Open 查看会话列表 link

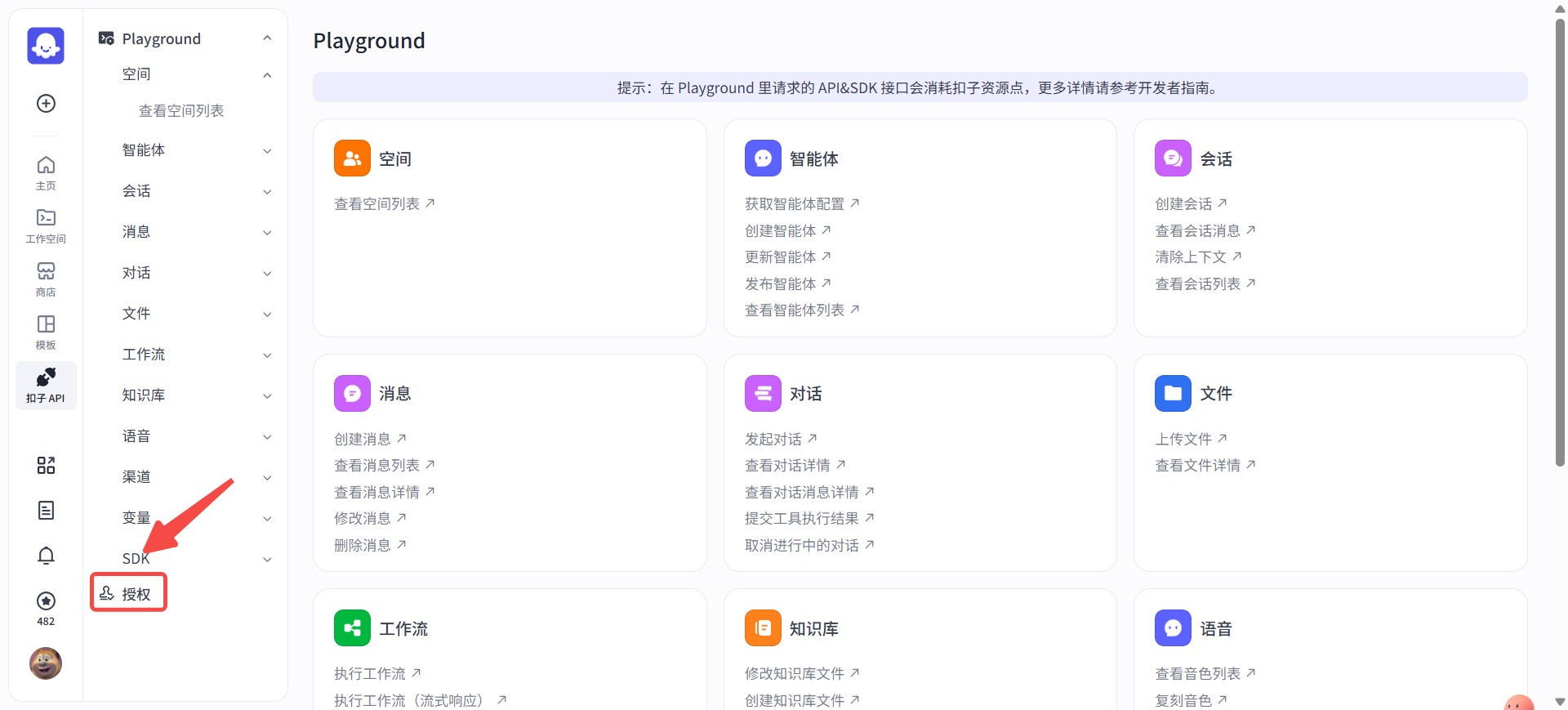coord(1205,284)
